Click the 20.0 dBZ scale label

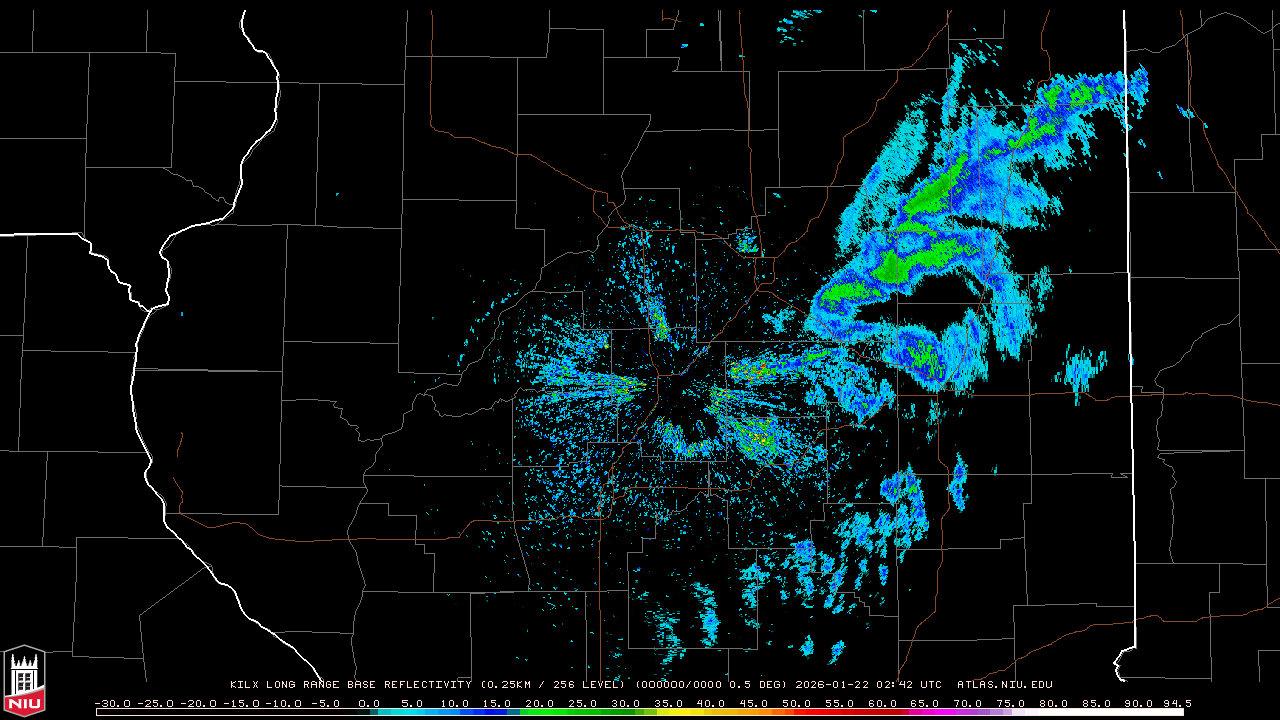click(540, 703)
